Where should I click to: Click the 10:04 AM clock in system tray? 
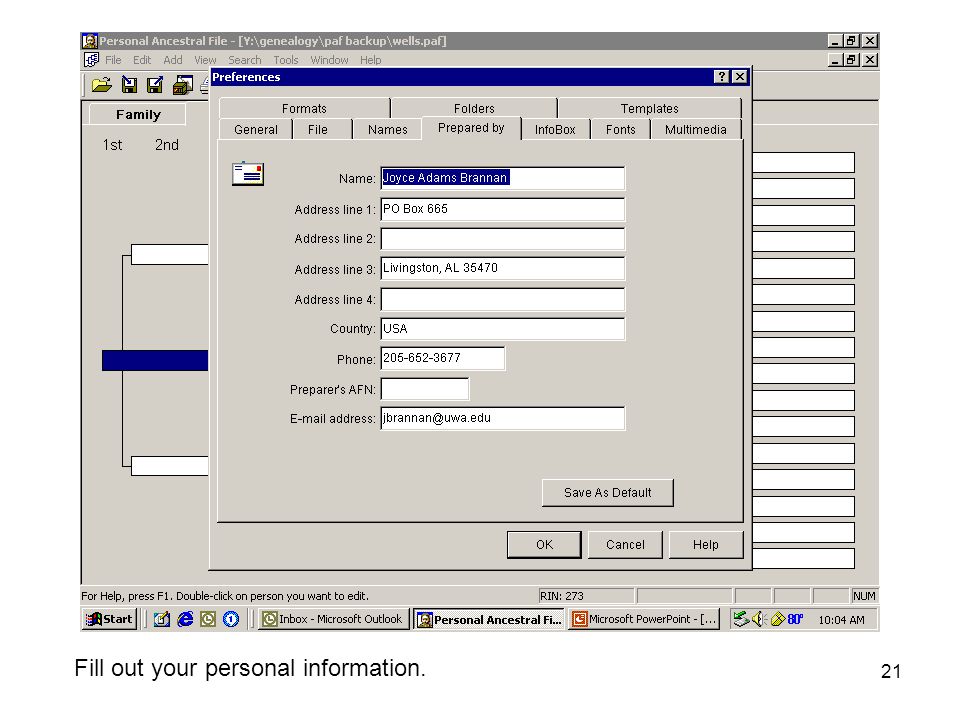pyautogui.click(x=841, y=620)
